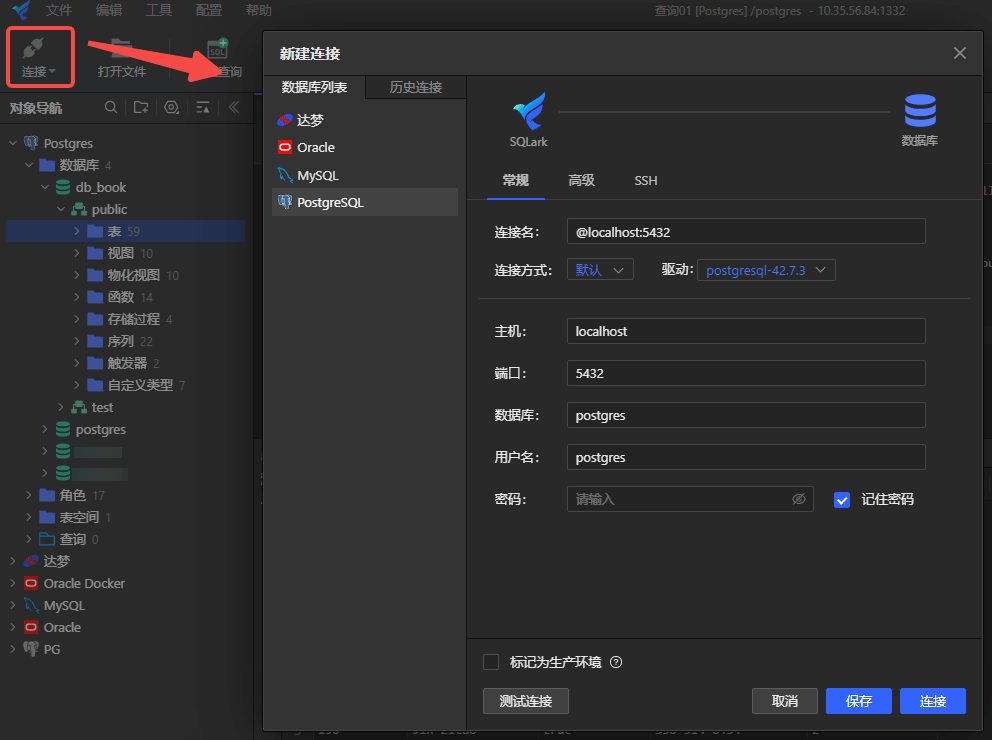Image resolution: width=992 pixels, height=740 pixels.
Task: Expand the 表空间 folder
Action: pyautogui.click(x=28, y=517)
